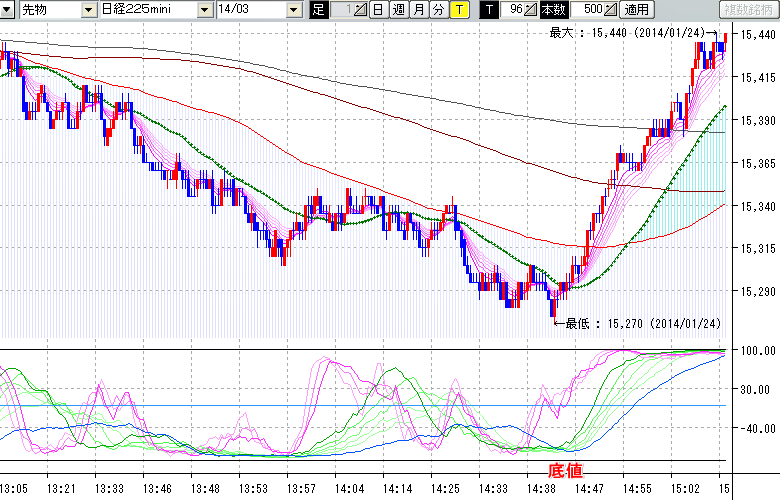The width and height of the screenshot is (780, 500).
Task: Select the 日 (daily) timeframe button
Action: pos(377,10)
